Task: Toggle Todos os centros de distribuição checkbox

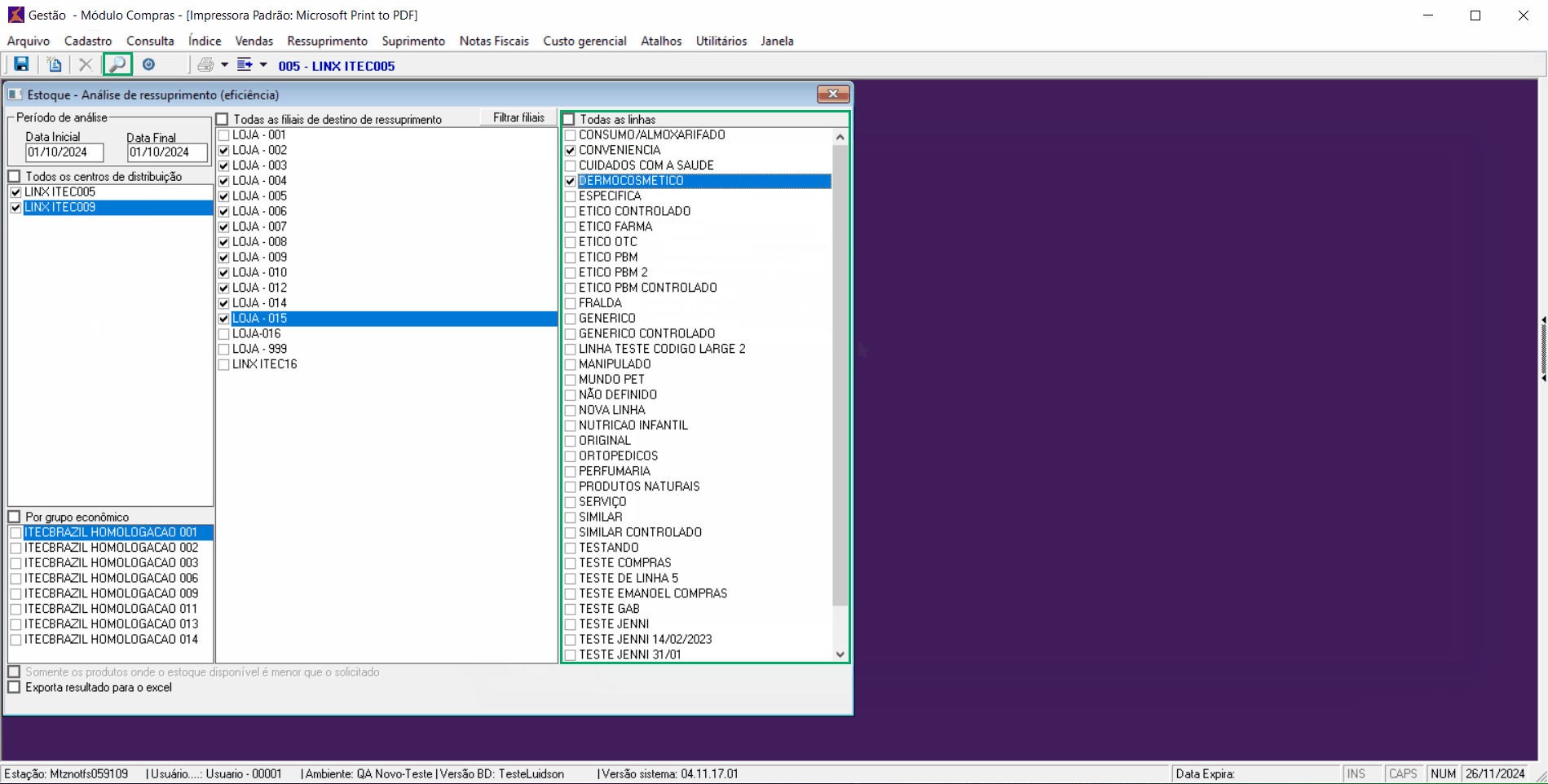Action: [x=15, y=176]
